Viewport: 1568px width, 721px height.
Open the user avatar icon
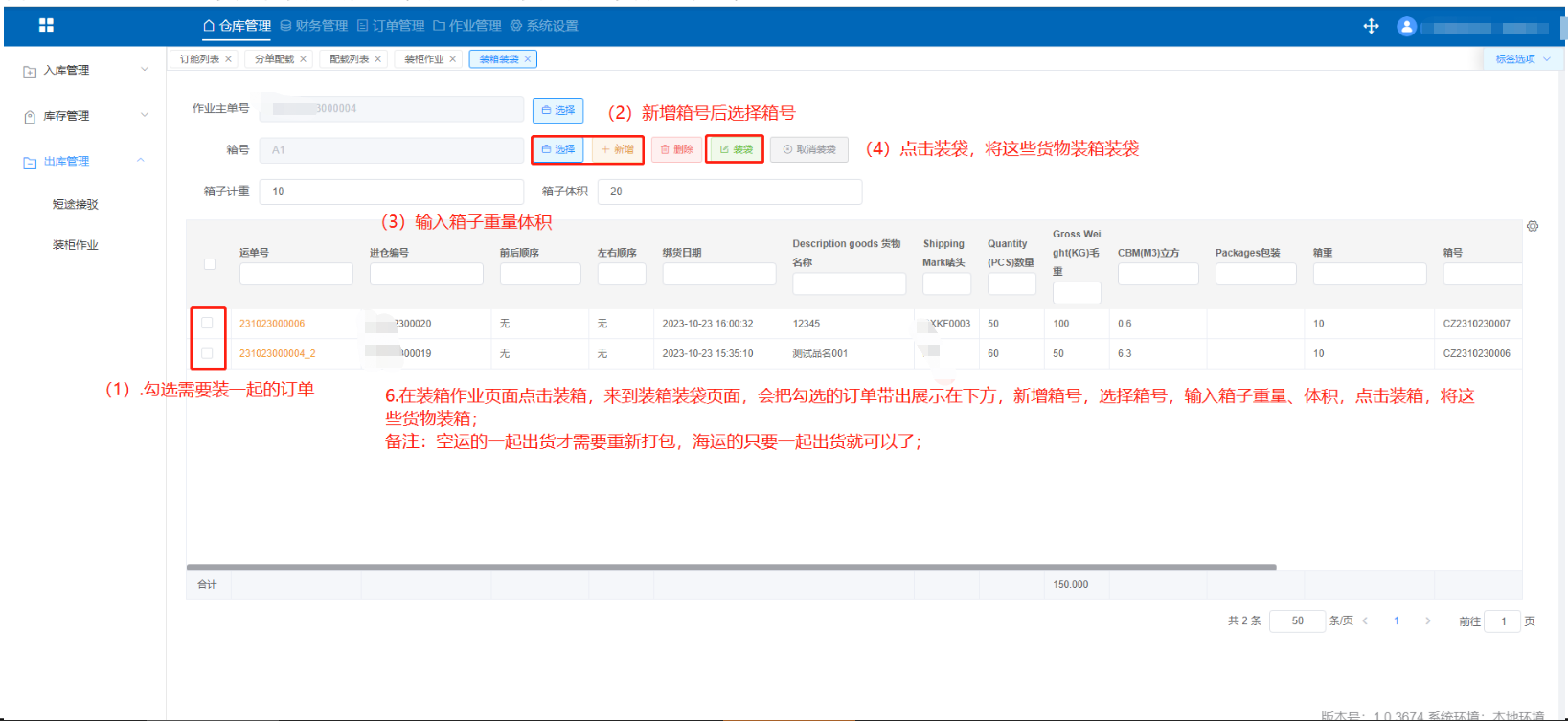pyautogui.click(x=1406, y=27)
